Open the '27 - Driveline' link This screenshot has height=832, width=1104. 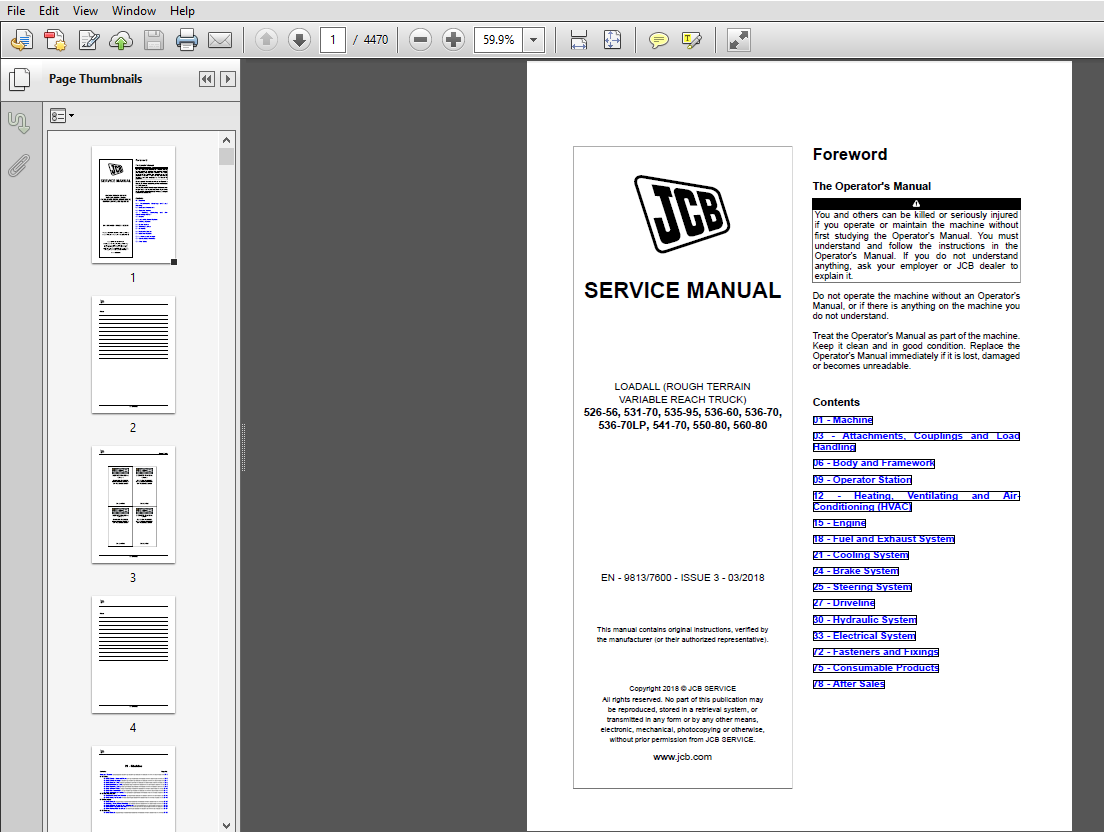coord(844,603)
